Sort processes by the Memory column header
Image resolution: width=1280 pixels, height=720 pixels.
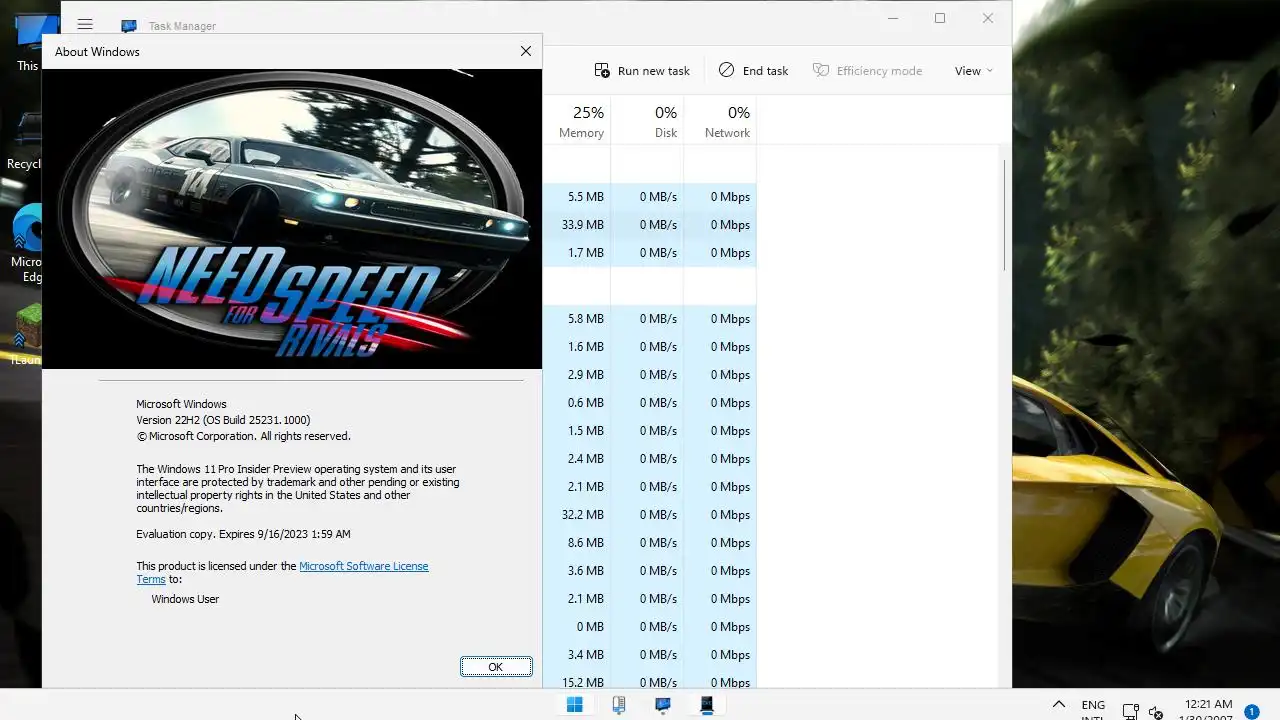581,122
